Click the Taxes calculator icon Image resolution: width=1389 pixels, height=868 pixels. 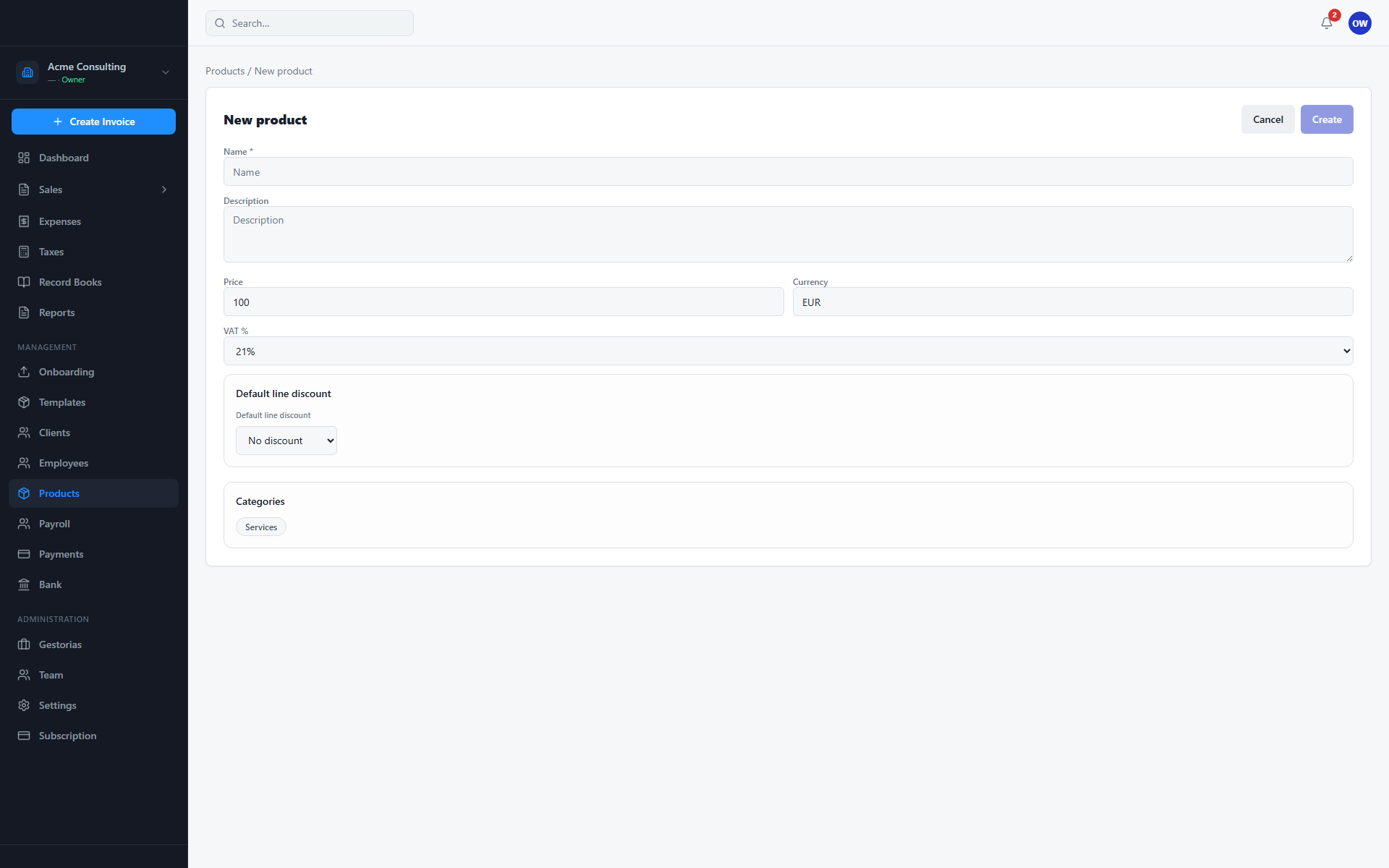(x=24, y=252)
